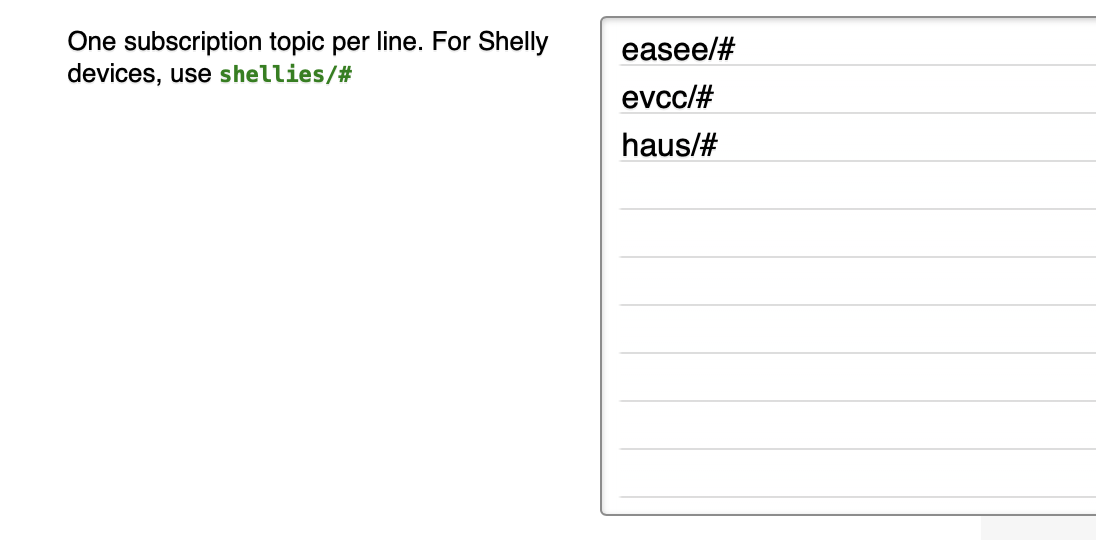Click the "#" wildcard after "evcc/"
The image size is (1096, 540).
(x=704, y=98)
